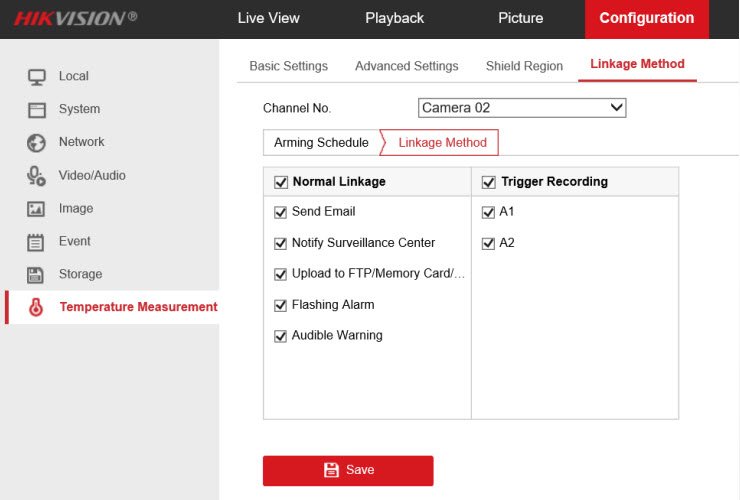Disable the Audible Warning checkbox

coord(280,336)
